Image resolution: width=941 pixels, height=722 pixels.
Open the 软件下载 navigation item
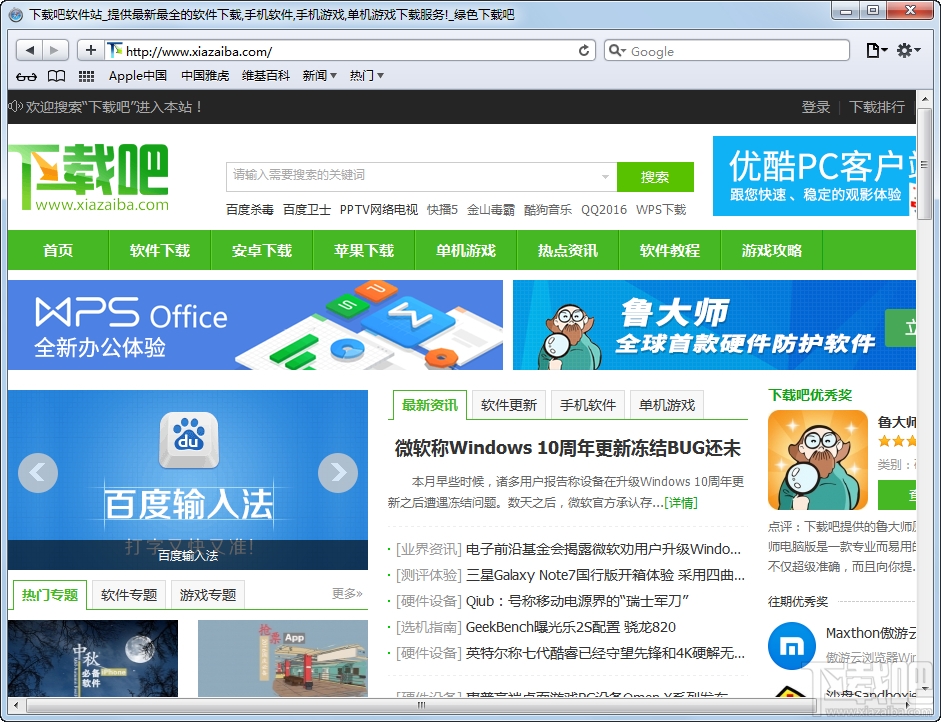click(160, 250)
